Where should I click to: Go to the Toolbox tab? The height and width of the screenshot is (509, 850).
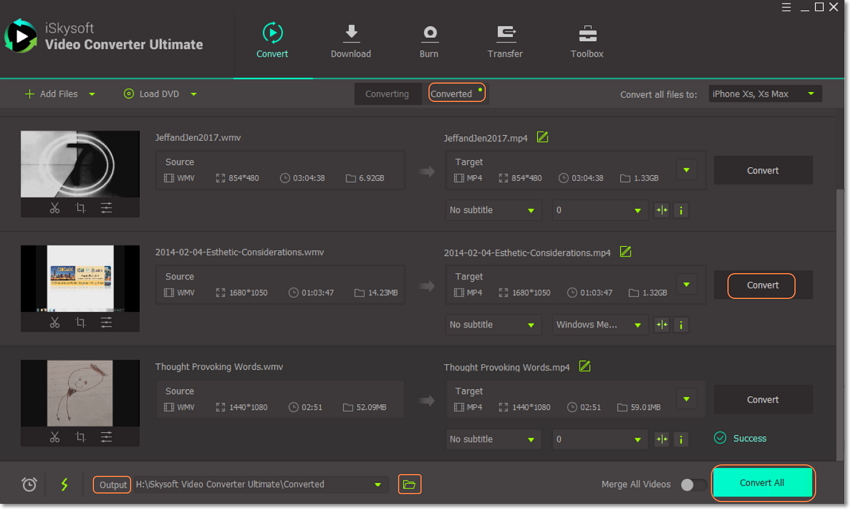pyautogui.click(x=587, y=41)
